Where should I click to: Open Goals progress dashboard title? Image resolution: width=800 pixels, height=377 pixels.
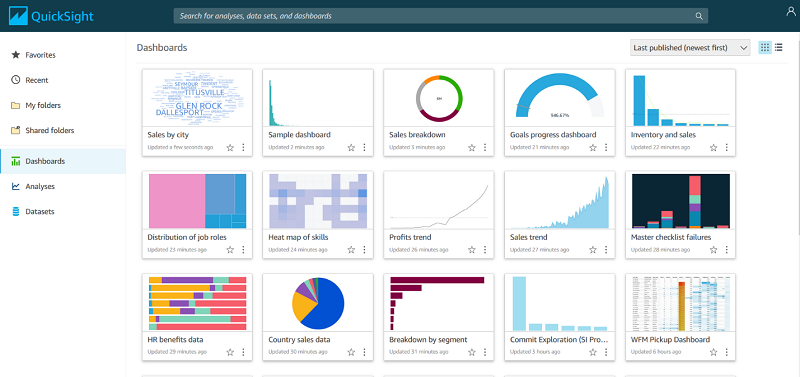[x=553, y=135]
